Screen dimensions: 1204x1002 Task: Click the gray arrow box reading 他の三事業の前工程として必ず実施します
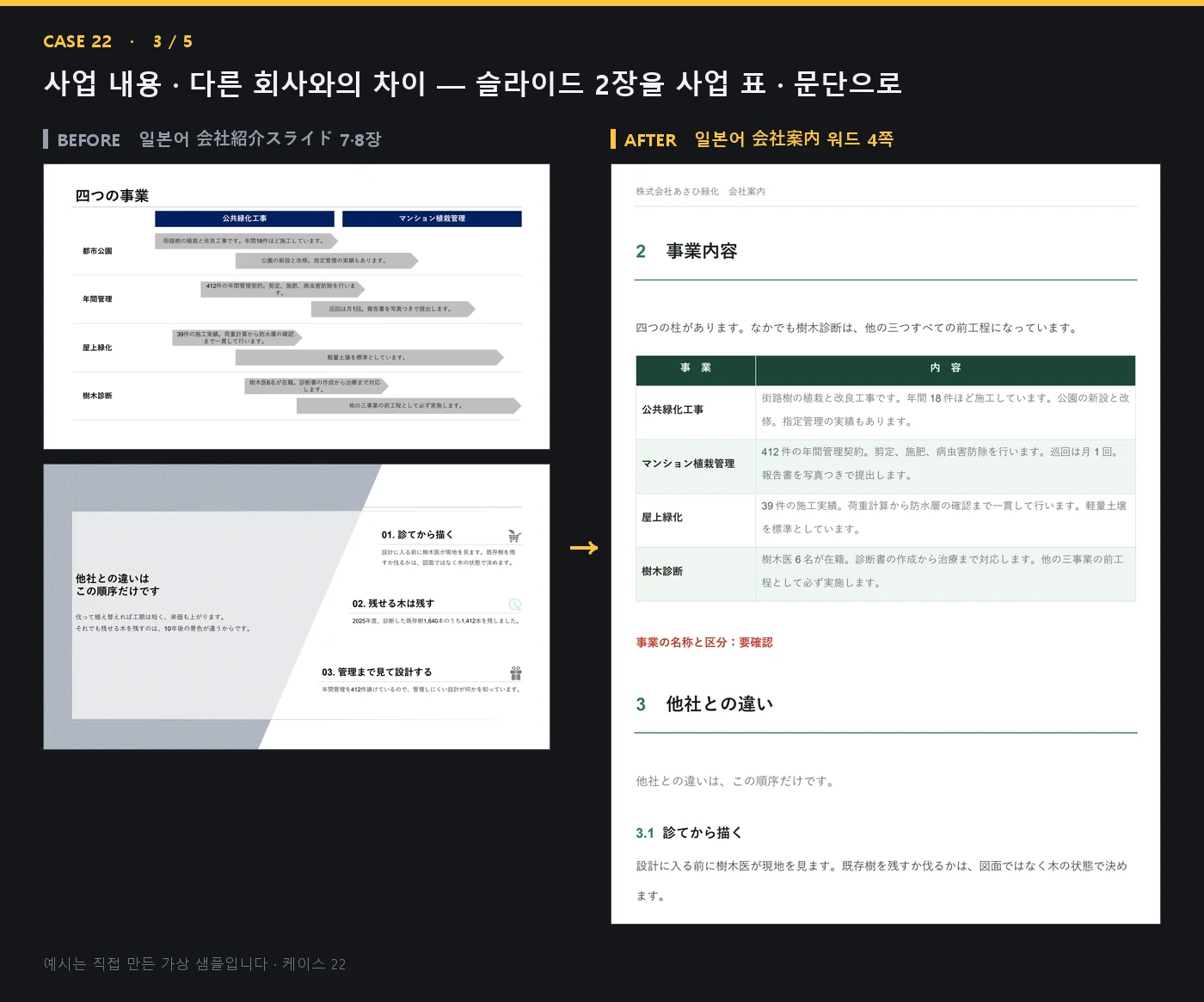click(408, 405)
